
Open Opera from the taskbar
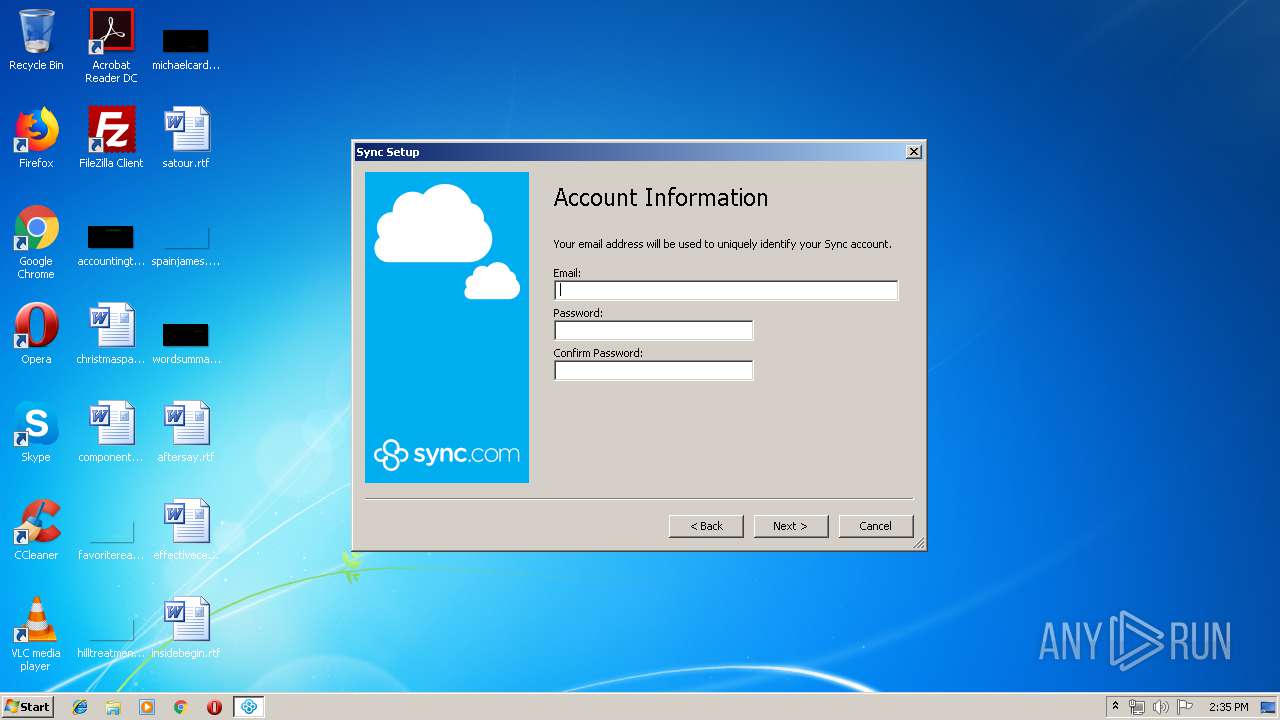coord(214,707)
